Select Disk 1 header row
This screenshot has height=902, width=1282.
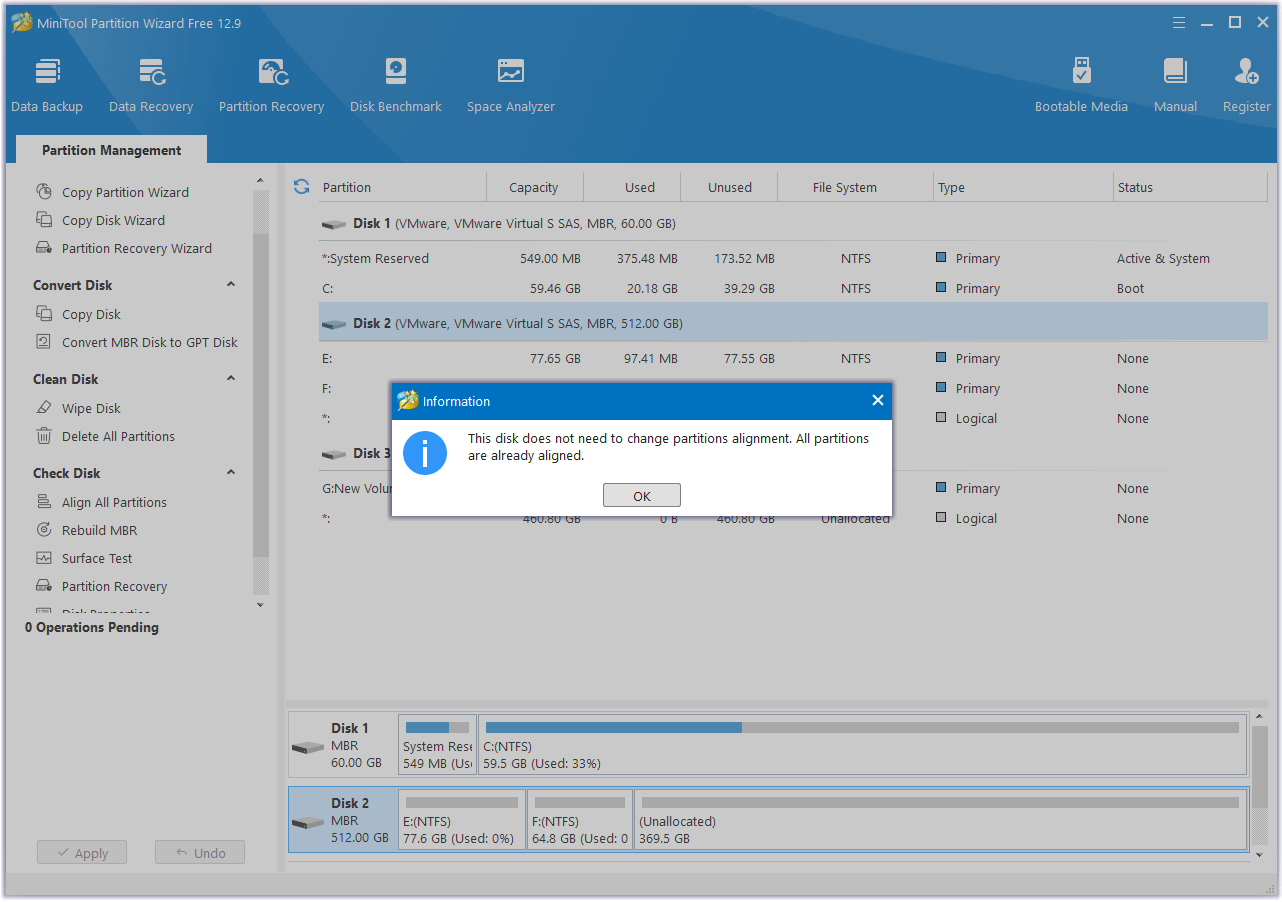tap(792, 223)
